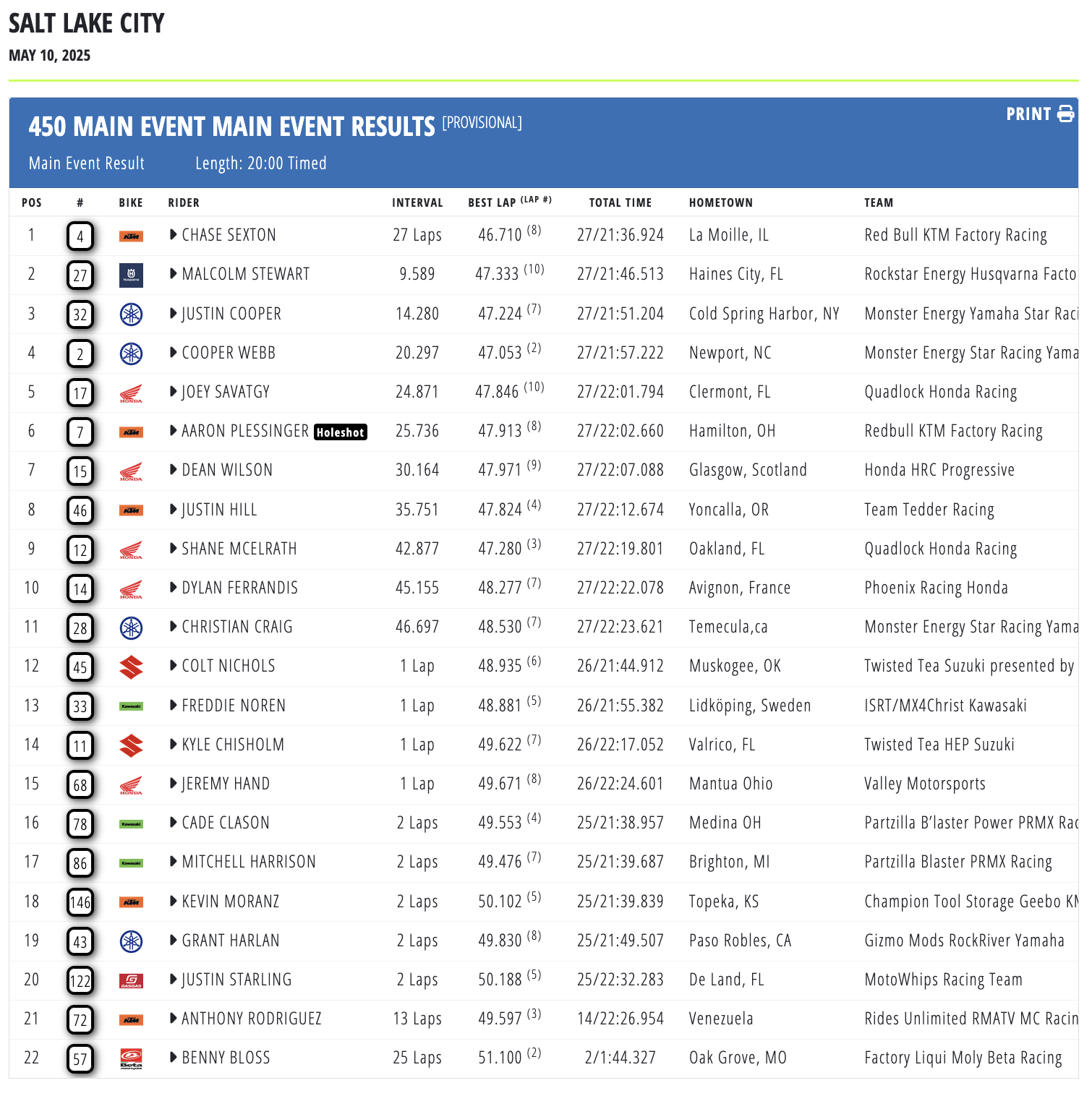The height and width of the screenshot is (1096, 1092).
Task: Click team Team Tedder Racing
Action: pos(929,510)
